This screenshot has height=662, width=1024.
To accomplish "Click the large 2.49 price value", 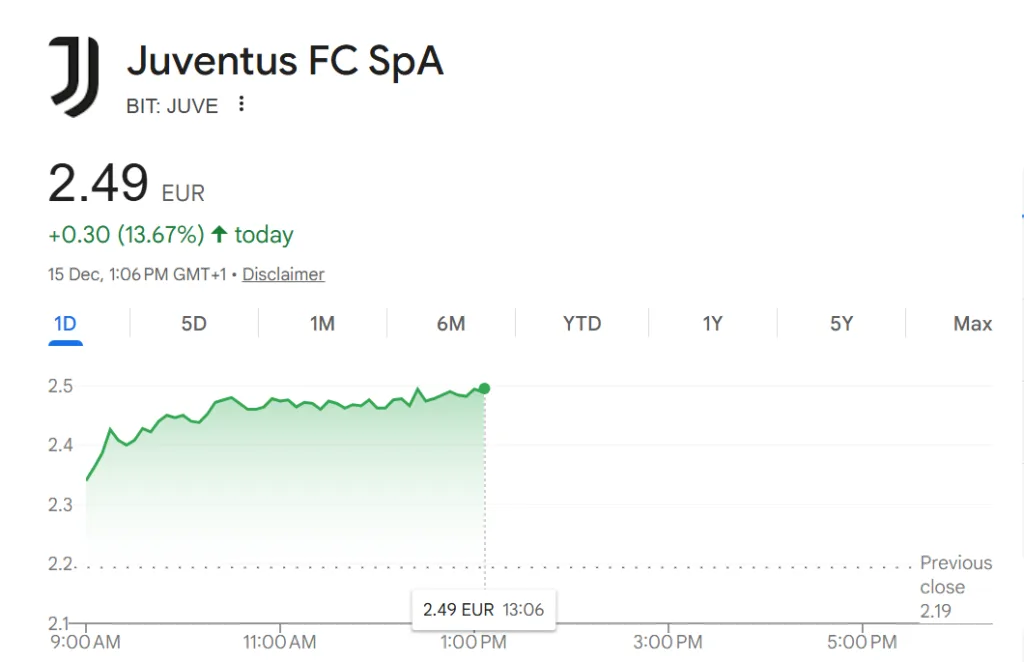I will [x=98, y=183].
